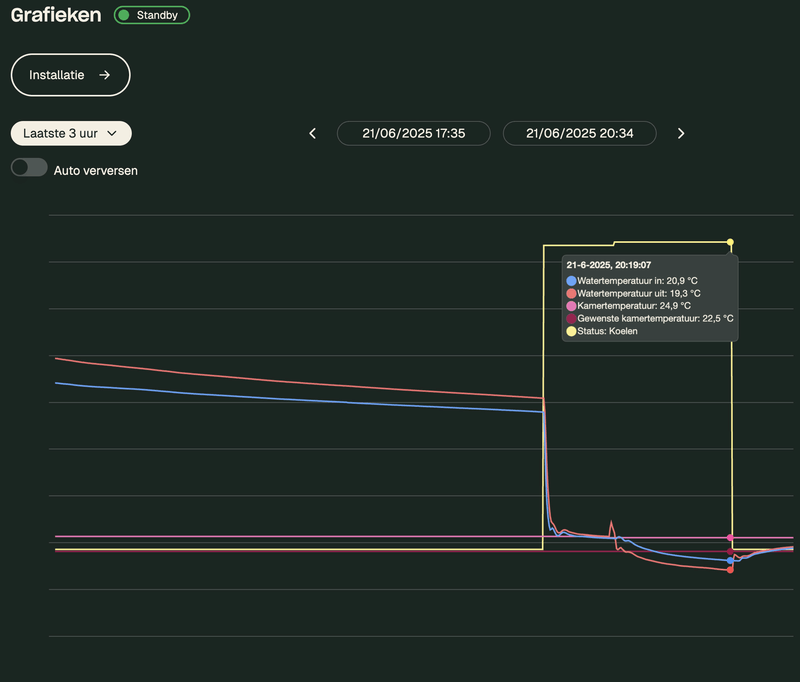Select the red water-out data point marker
This screenshot has width=800, height=682.
(x=730, y=570)
